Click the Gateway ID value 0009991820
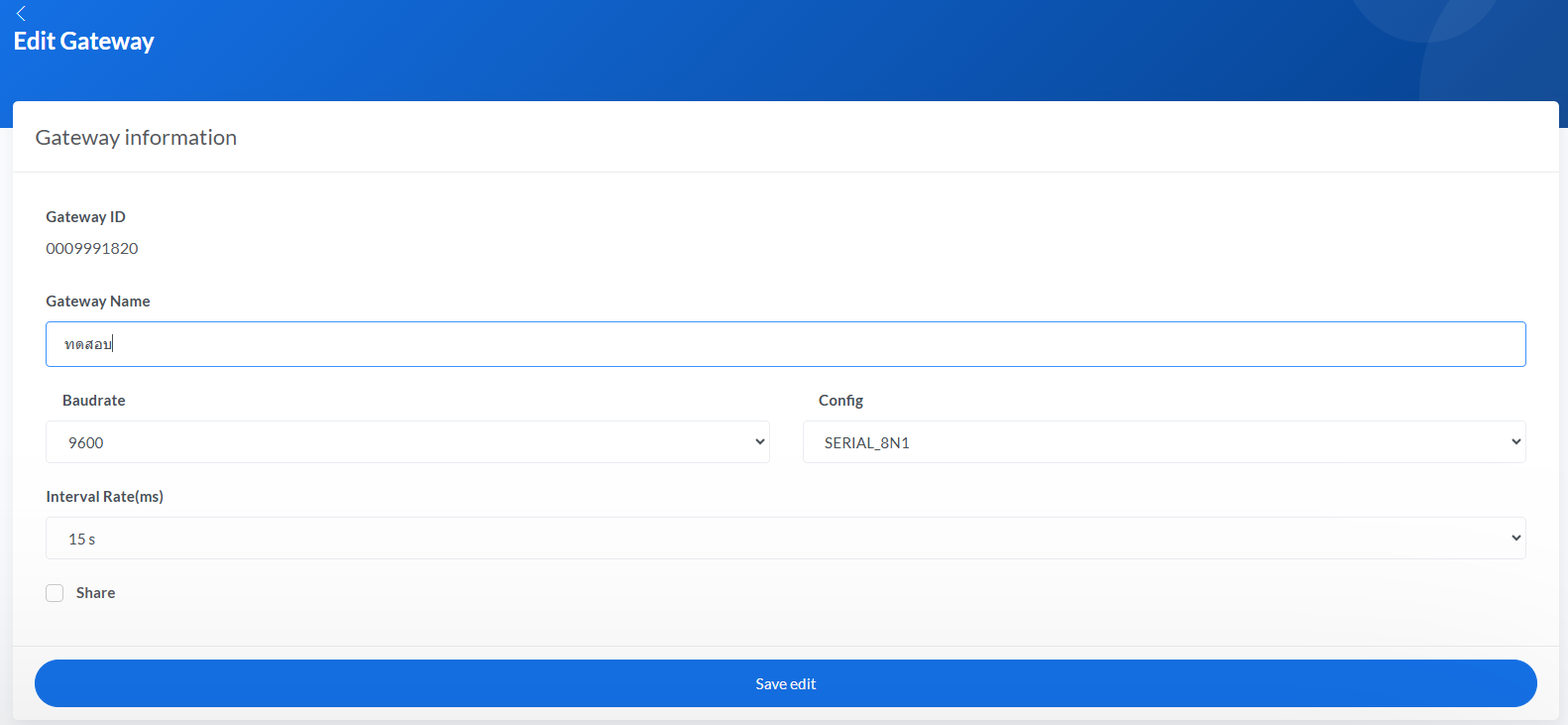The width and height of the screenshot is (1568, 725). (92, 249)
